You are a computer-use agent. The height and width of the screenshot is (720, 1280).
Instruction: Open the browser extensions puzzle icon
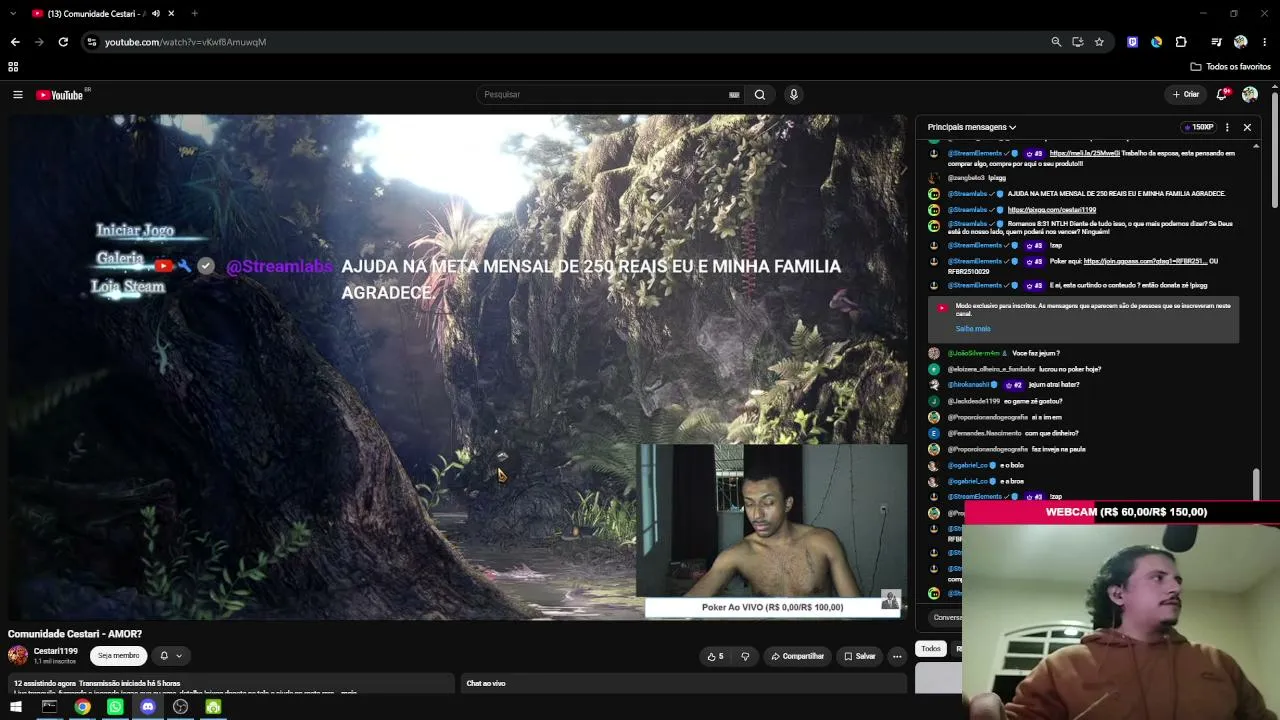[x=1181, y=42]
